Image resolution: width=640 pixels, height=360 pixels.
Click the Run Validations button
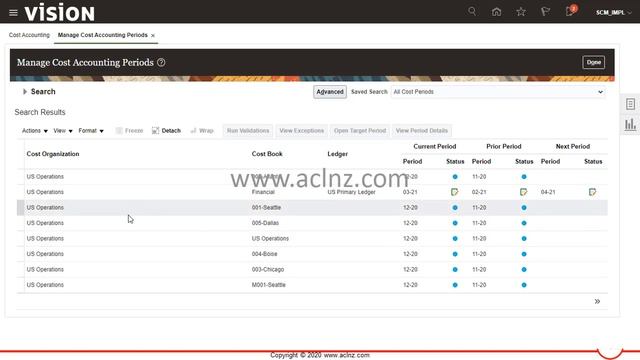(x=248, y=131)
